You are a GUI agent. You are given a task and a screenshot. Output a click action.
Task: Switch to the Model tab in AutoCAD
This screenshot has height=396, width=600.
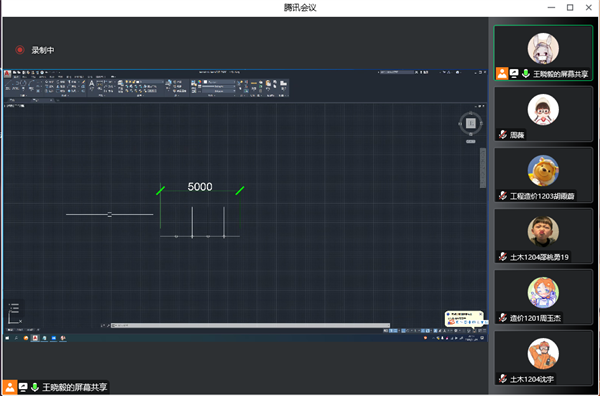(x=11, y=329)
